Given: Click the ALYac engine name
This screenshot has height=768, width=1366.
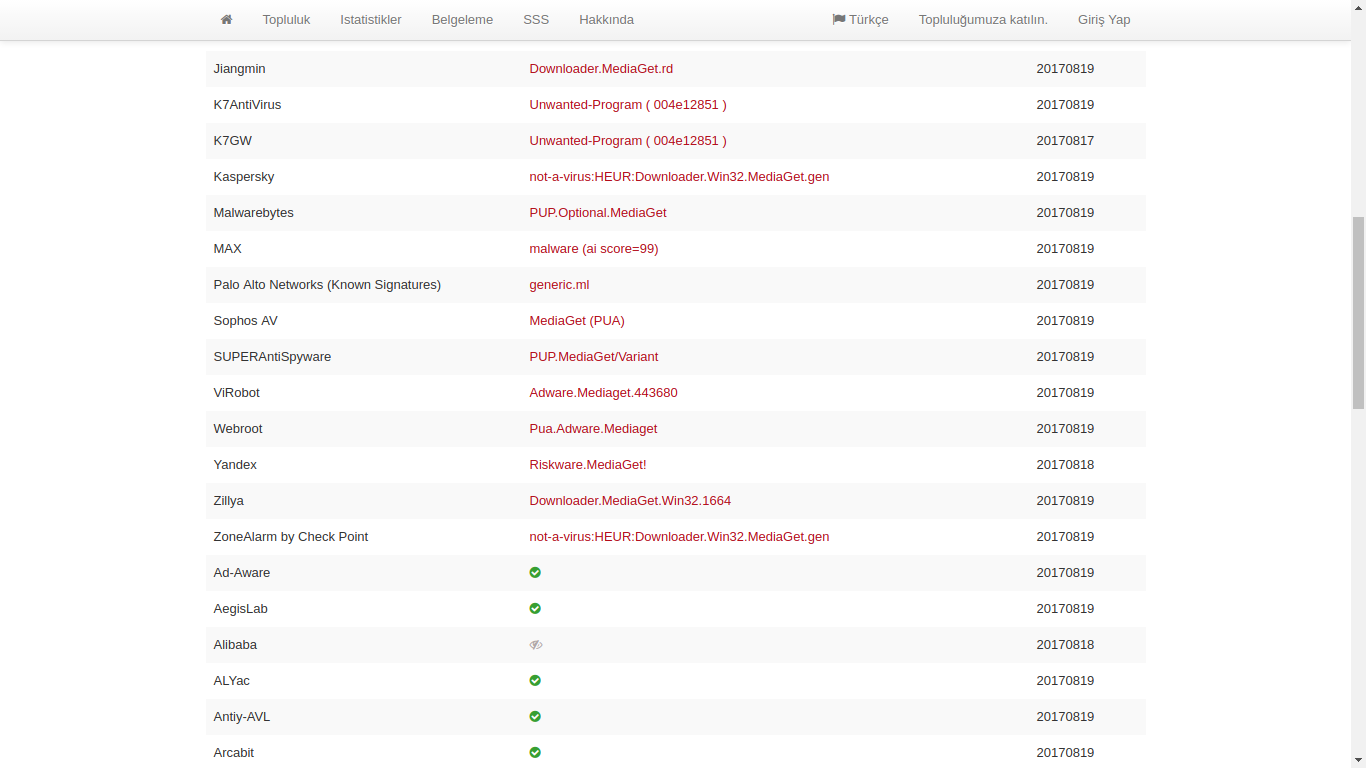Looking at the screenshot, I should pyautogui.click(x=232, y=681).
